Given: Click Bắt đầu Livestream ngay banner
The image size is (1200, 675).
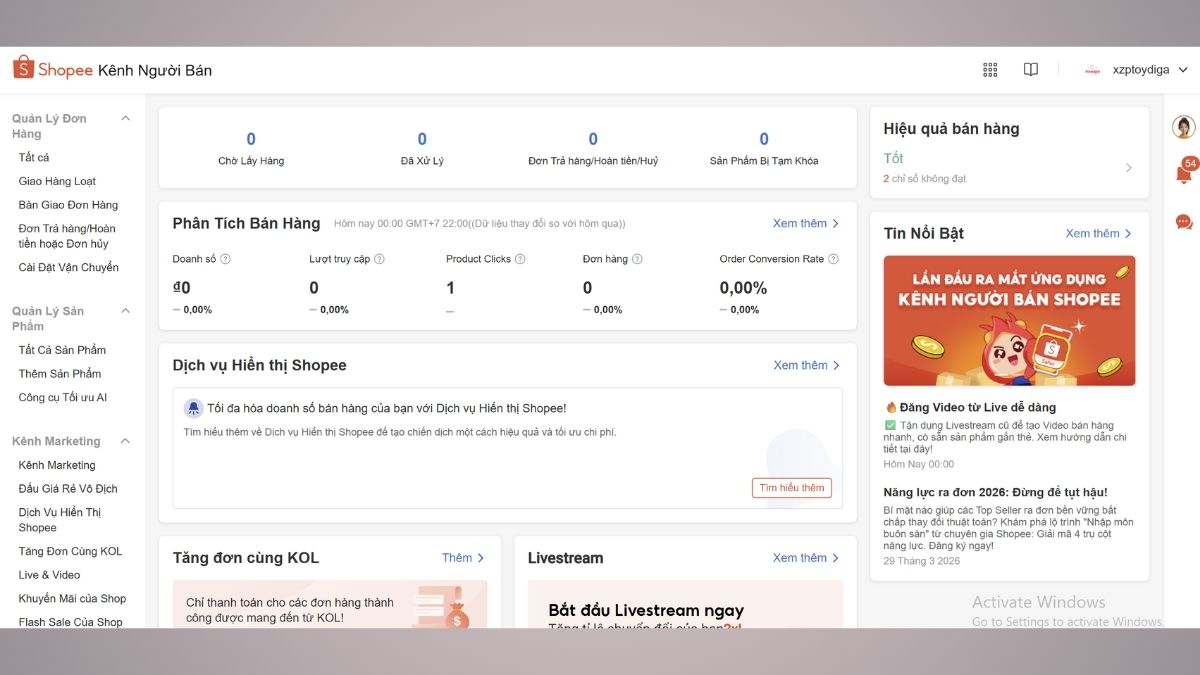Looking at the screenshot, I should (685, 605).
